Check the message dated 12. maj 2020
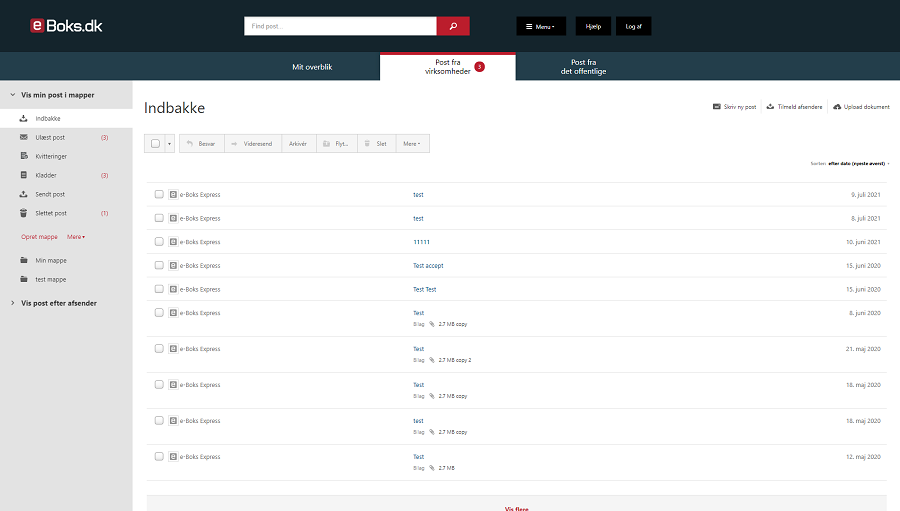Viewport: 900px width, 511px height. (x=159, y=456)
